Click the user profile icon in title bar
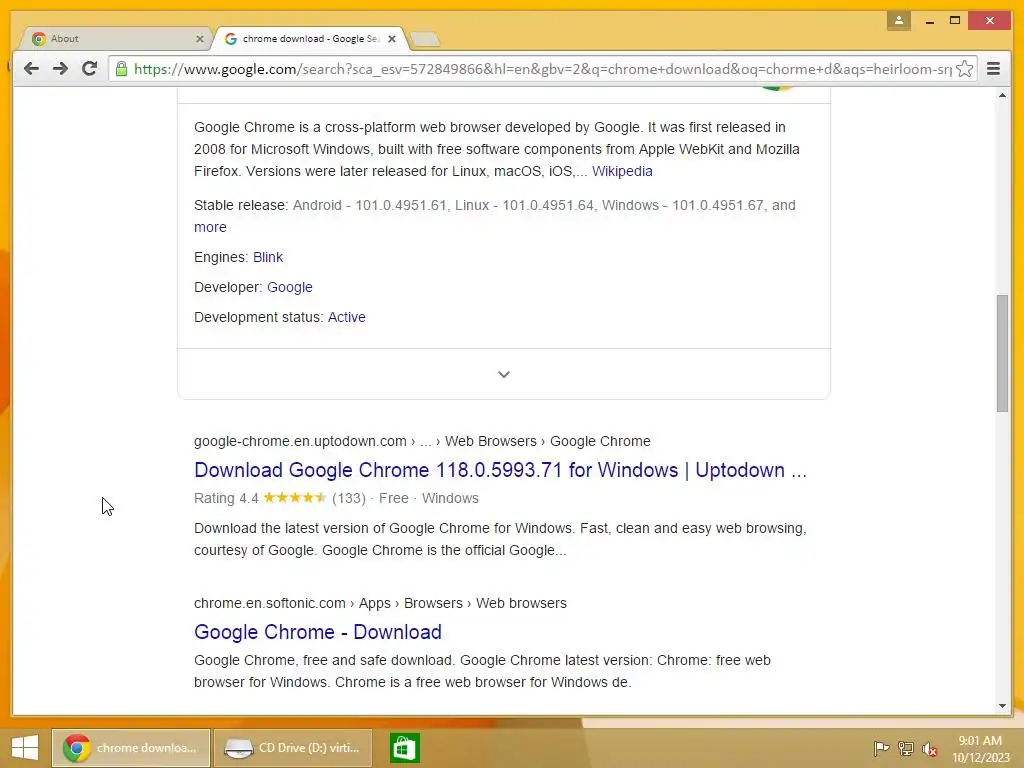 (899, 20)
